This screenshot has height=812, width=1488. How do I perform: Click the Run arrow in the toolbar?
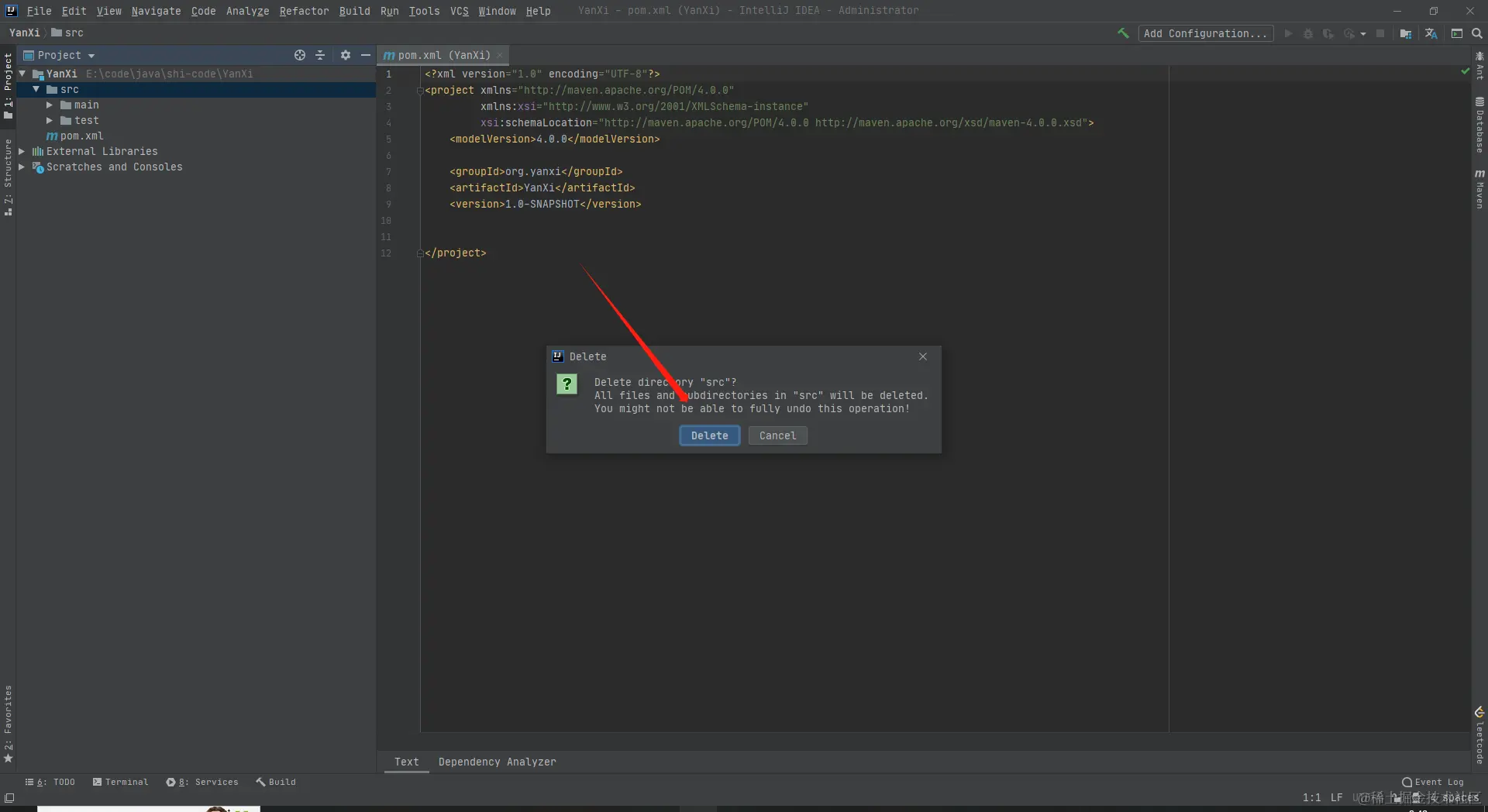pyautogui.click(x=1288, y=33)
